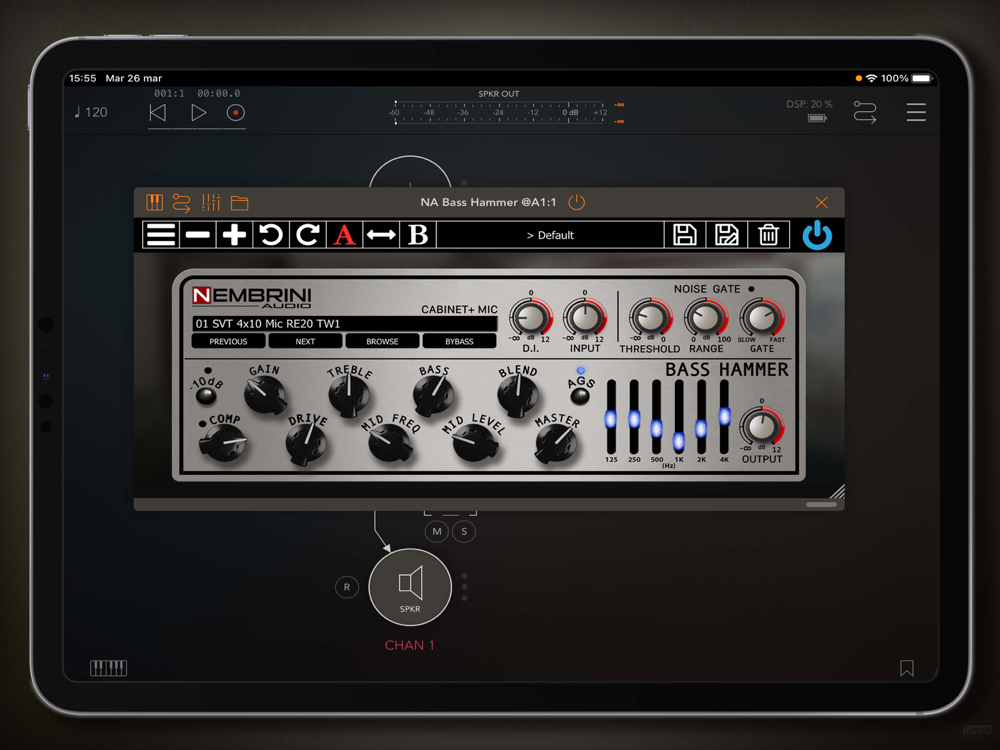Click the OUTPUT knob
The image size is (1000, 750).
761,426
